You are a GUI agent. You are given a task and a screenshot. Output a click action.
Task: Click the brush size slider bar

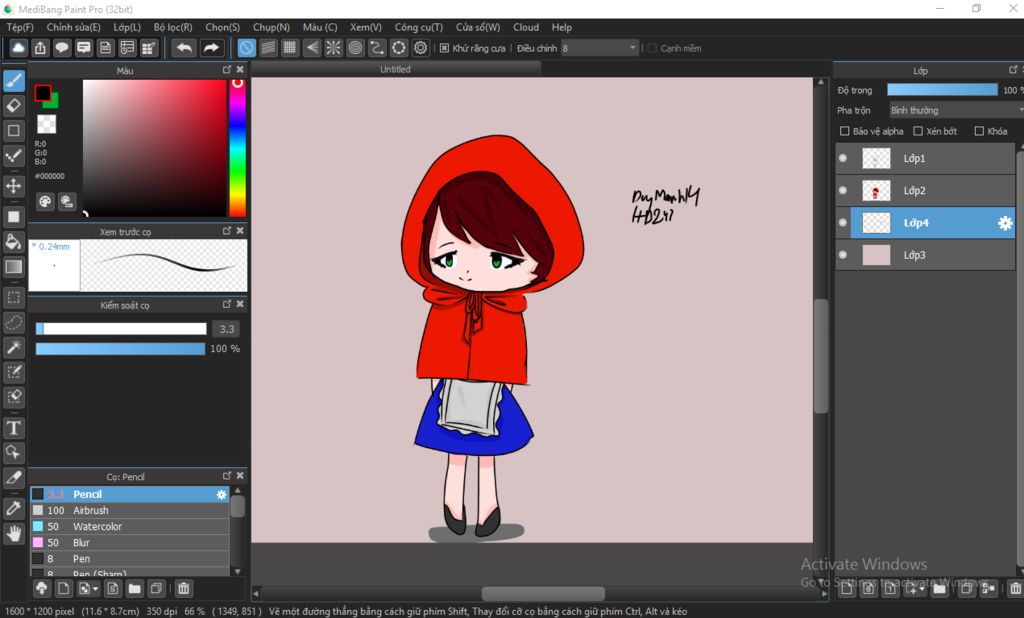pyautogui.click(x=121, y=329)
